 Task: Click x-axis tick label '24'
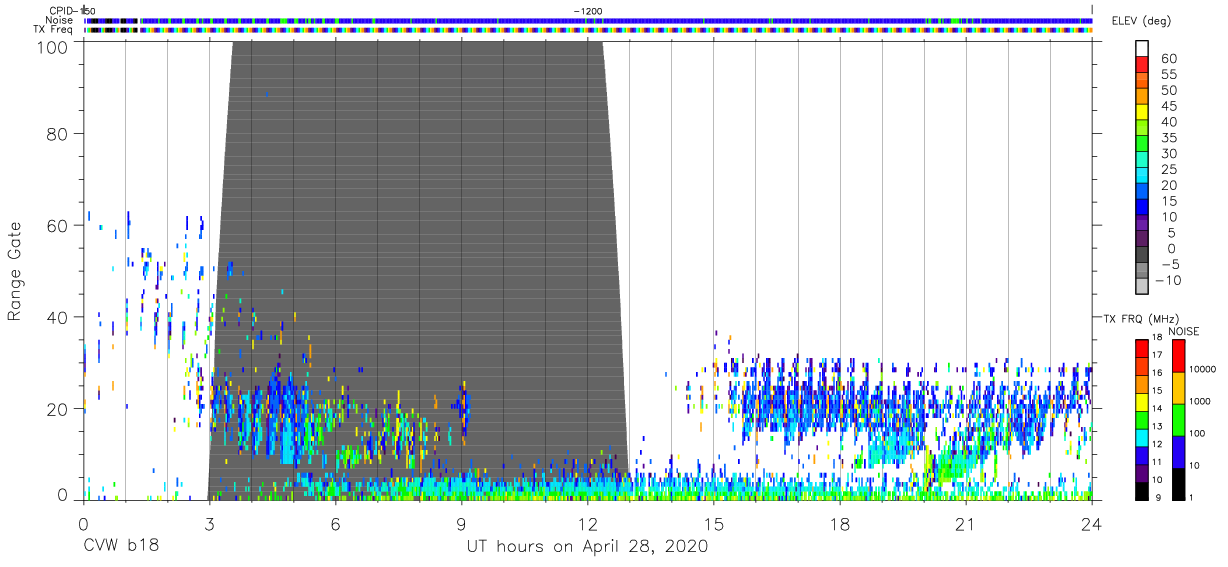pyautogui.click(x=1091, y=523)
